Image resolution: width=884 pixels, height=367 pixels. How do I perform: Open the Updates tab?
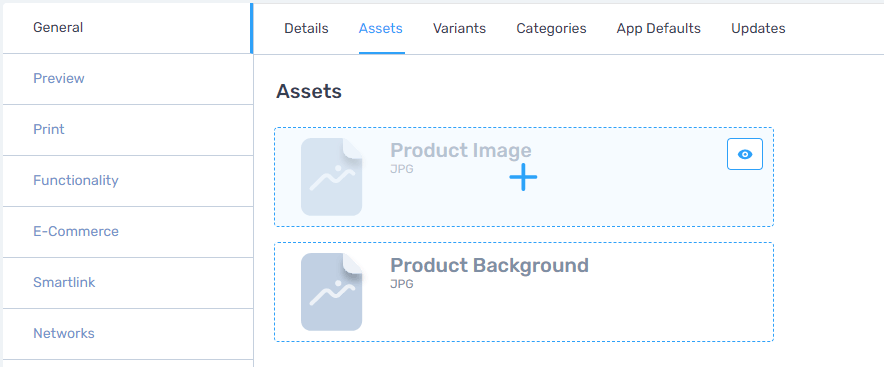click(758, 28)
